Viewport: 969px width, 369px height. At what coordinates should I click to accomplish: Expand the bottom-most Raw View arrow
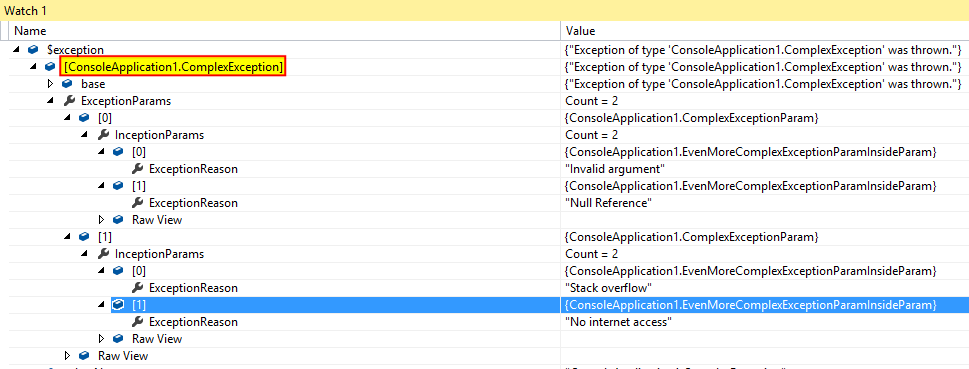tap(67, 355)
